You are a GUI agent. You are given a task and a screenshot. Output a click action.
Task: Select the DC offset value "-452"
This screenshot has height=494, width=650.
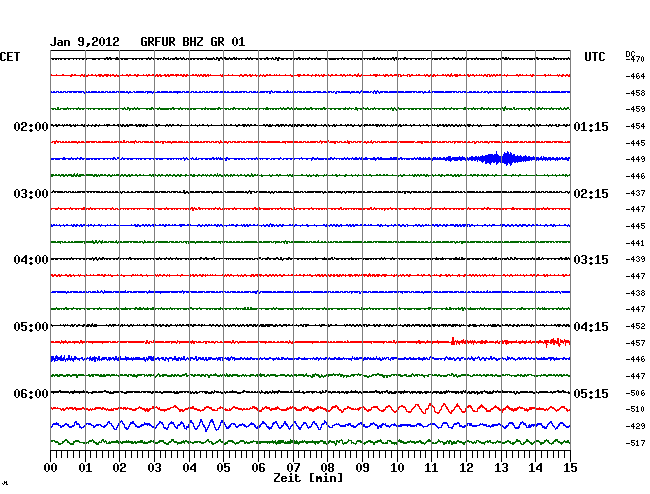[635, 326]
